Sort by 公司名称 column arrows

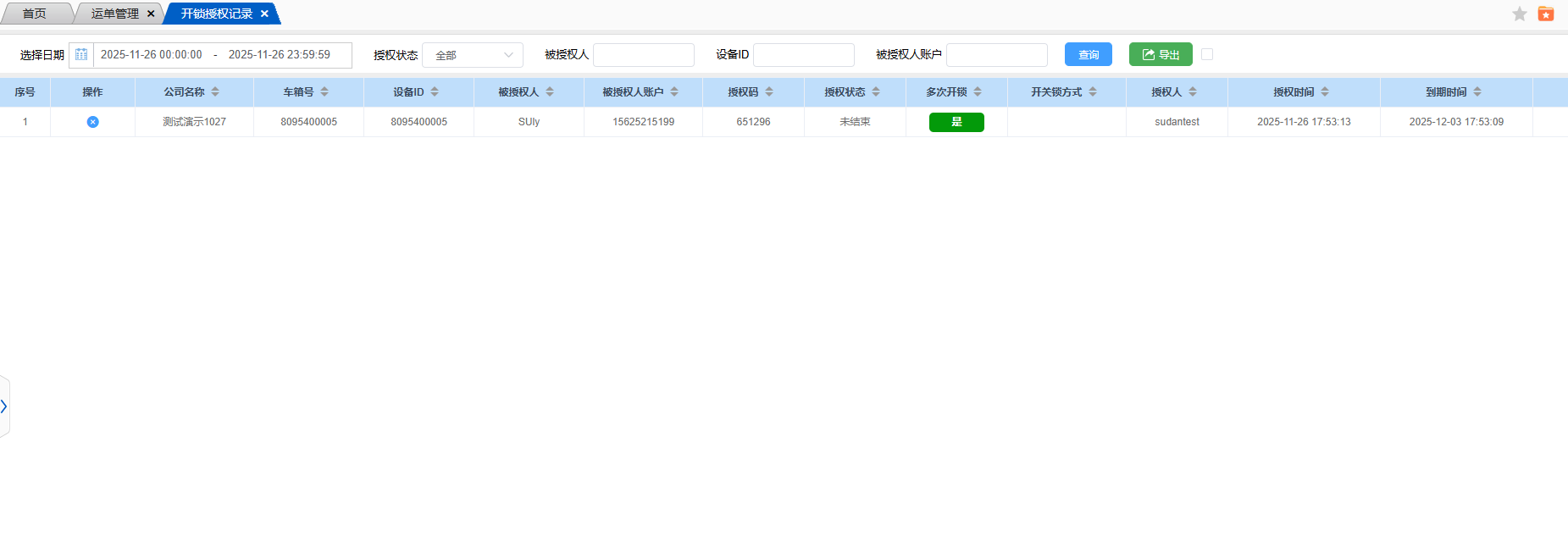pyautogui.click(x=215, y=91)
